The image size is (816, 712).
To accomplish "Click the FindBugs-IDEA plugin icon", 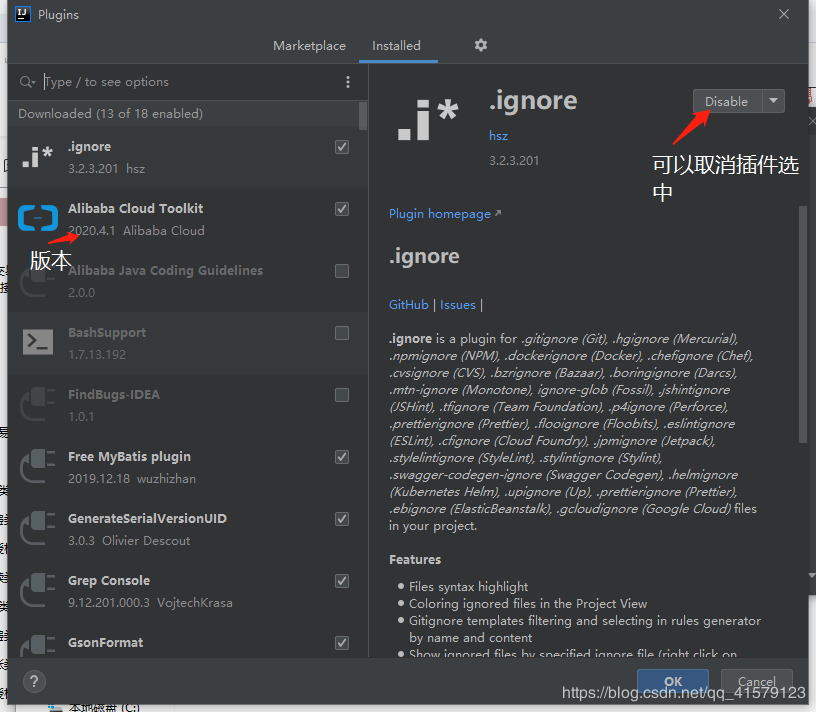I will [37, 404].
